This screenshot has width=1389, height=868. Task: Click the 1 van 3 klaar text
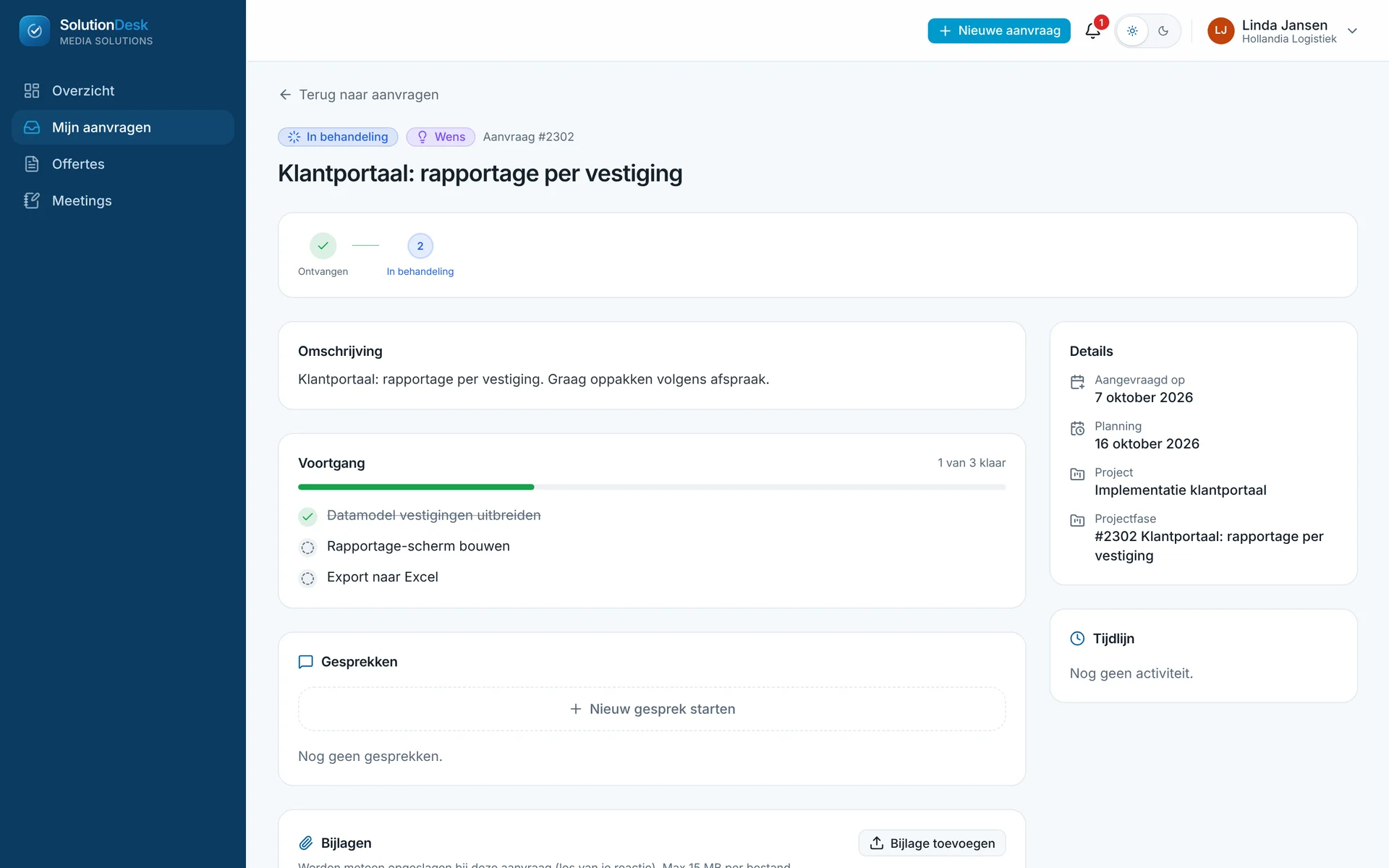point(972,463)
